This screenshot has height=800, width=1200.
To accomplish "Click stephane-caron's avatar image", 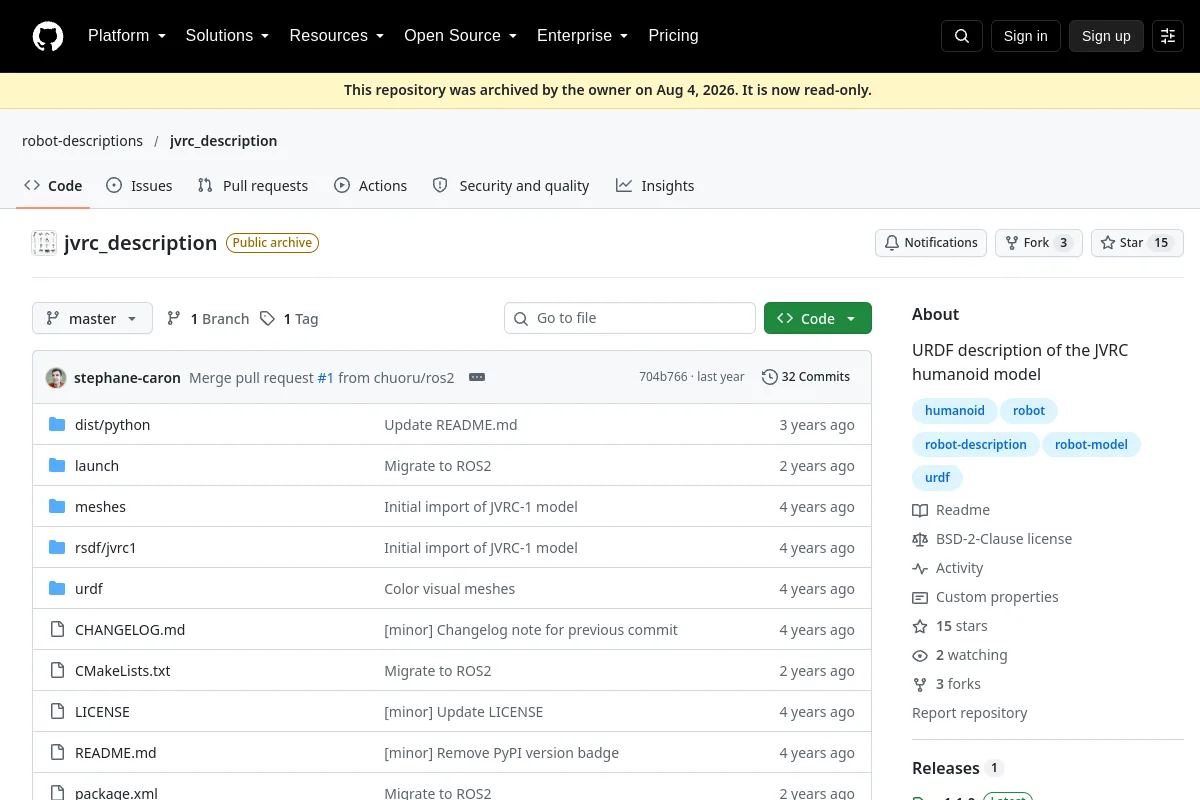I will click(56, 377).
